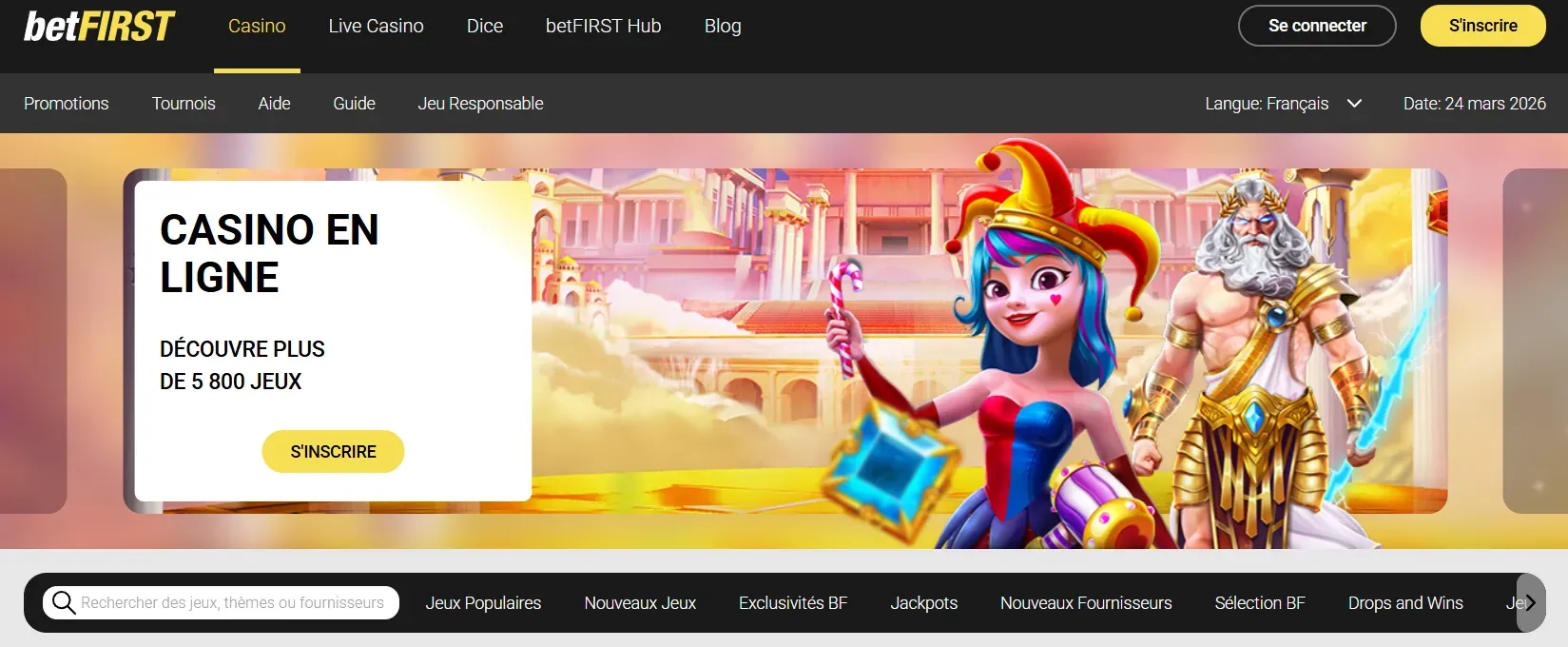Select Jackpots category
The width and height of the screenshot is (1568, 647).
click(x=924, y=603)
